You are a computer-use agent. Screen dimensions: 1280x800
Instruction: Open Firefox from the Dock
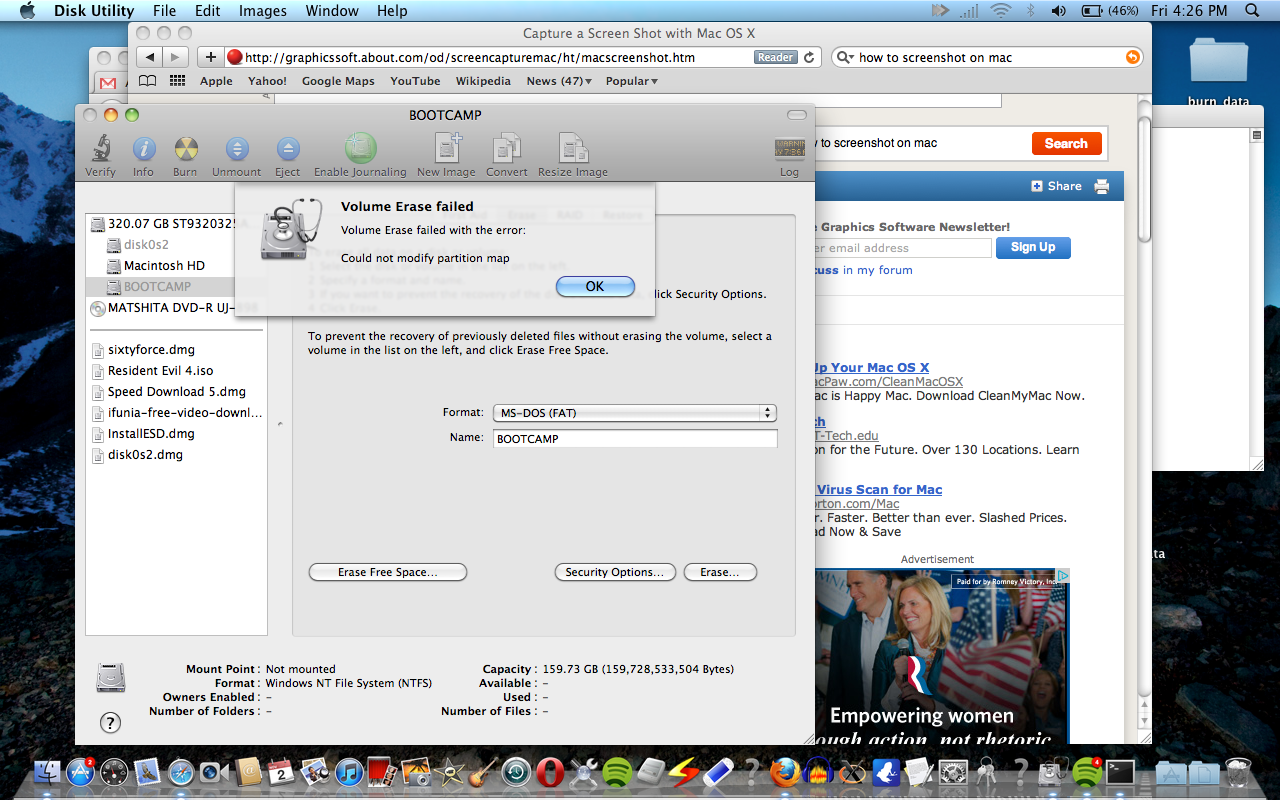[x=785, y=772]
